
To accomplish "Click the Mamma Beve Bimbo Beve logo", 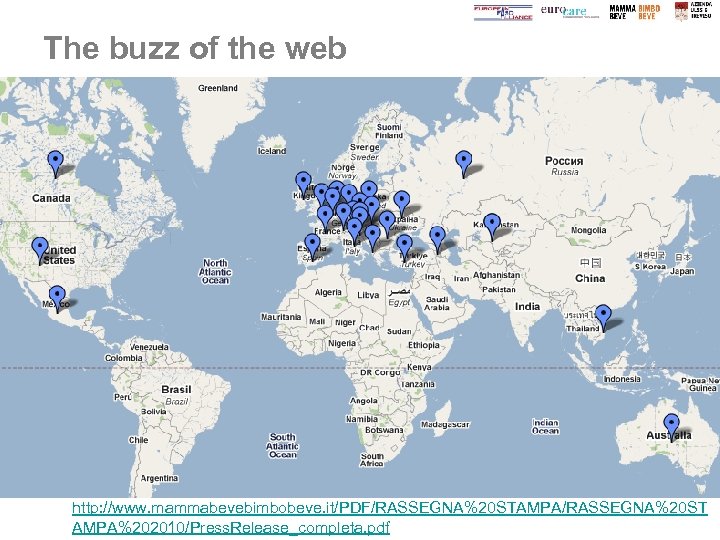I will coord(635,12).
